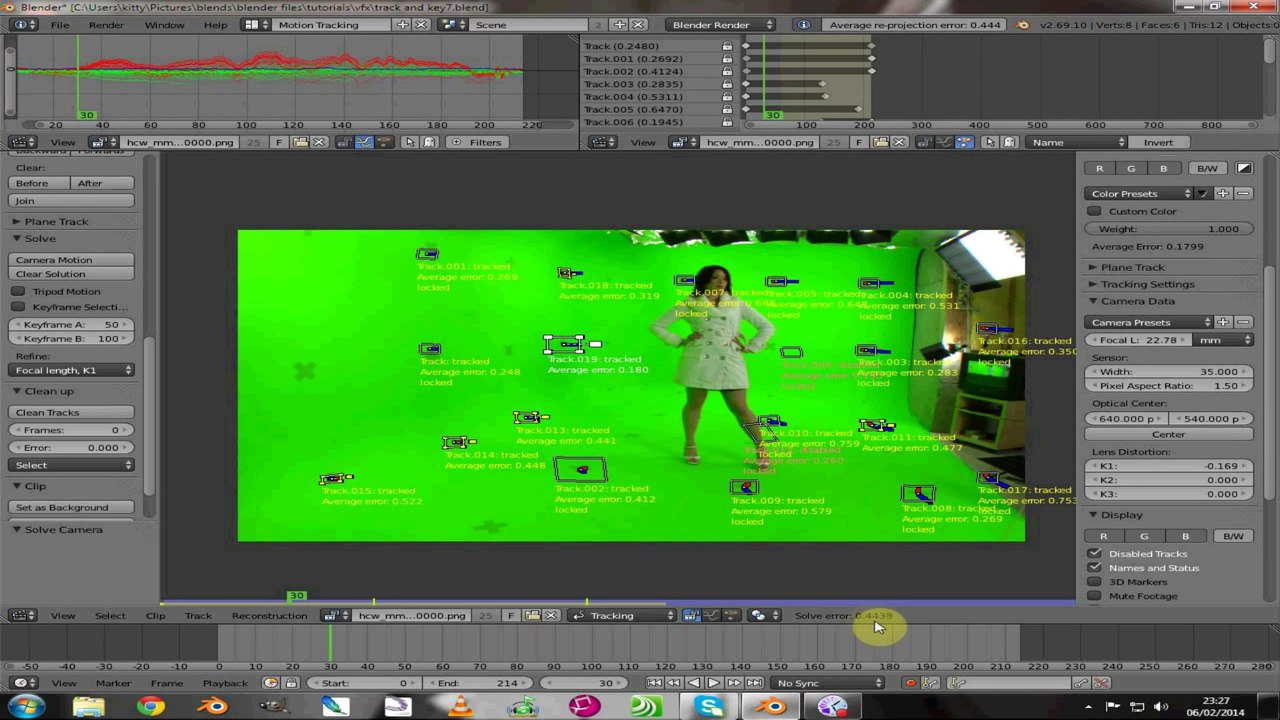The width and height of the screenshot is (1280, 720).
Task: Click the Camera Motion button
Action: 73,260
